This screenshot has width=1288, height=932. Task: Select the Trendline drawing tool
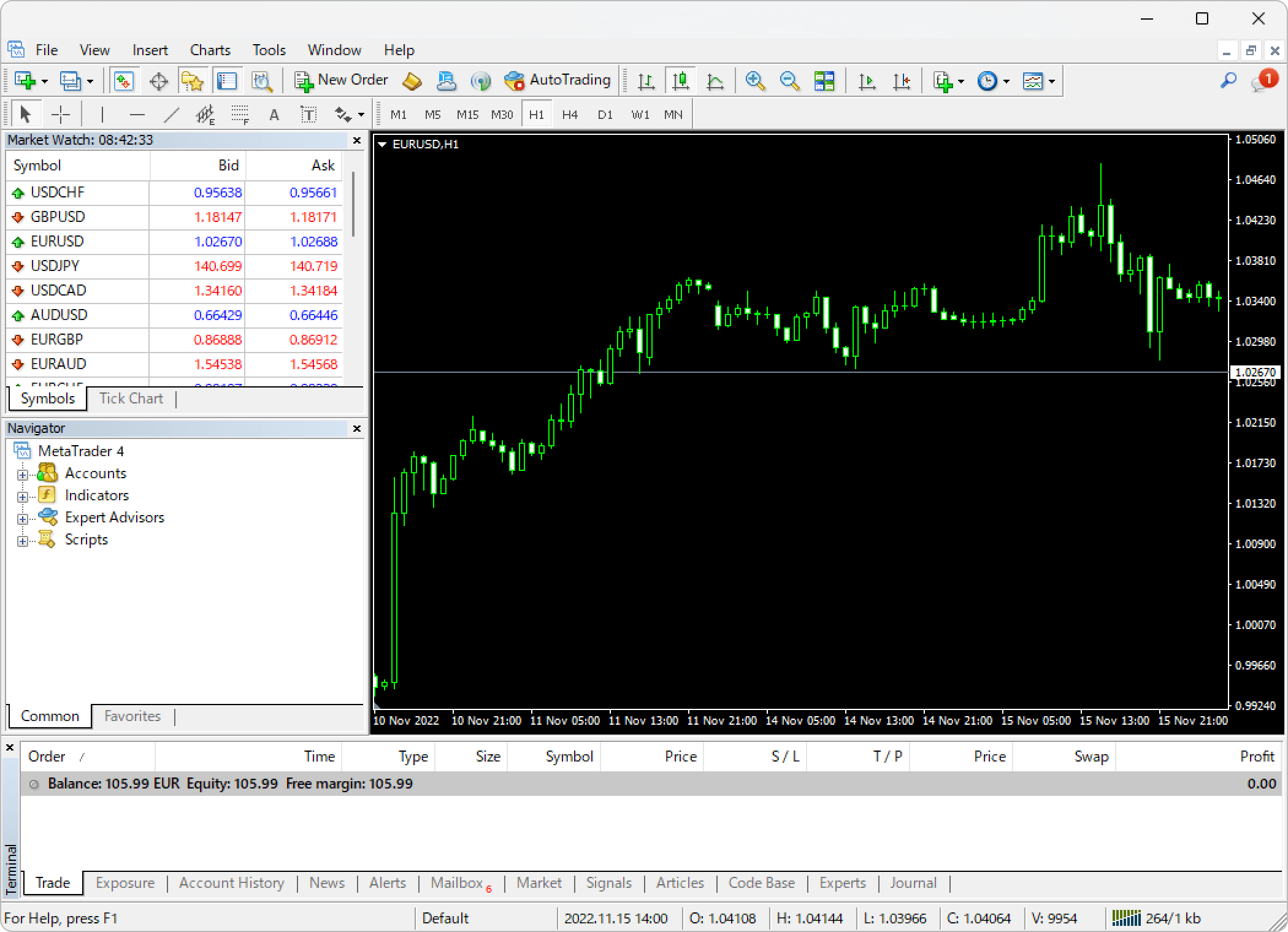171,115
